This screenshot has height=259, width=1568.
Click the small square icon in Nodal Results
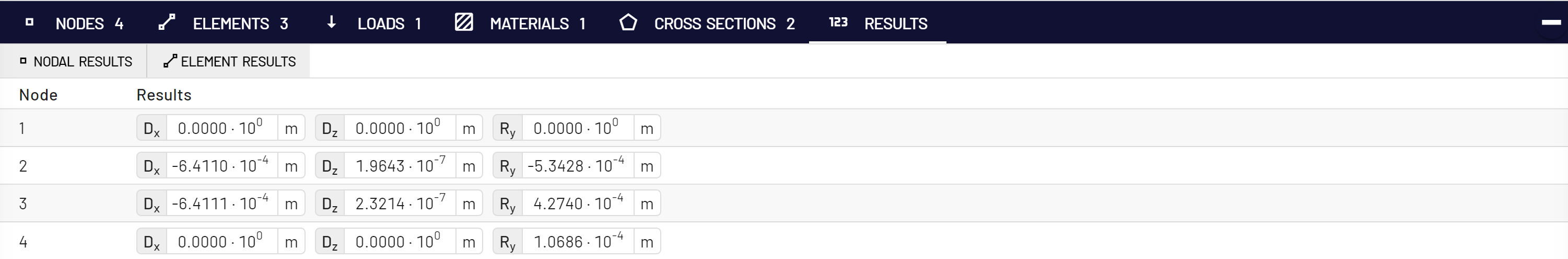23,61
